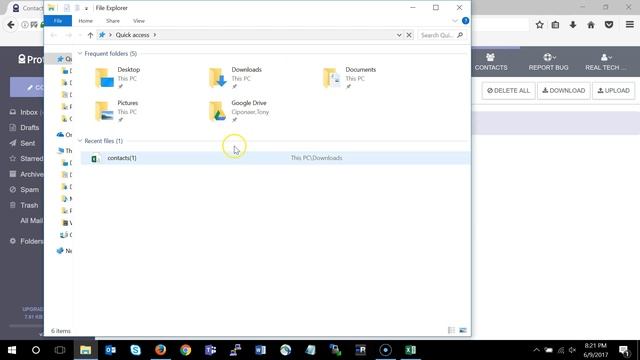The height and width of the screenshot is (360, 640).
Task: Open the View ribbon tab
Action: pyautogui.click(x=139, y=21)
